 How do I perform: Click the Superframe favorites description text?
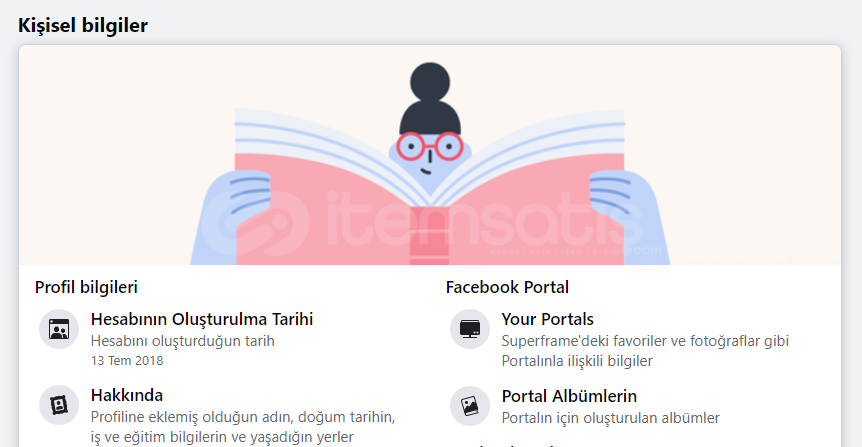645,351
